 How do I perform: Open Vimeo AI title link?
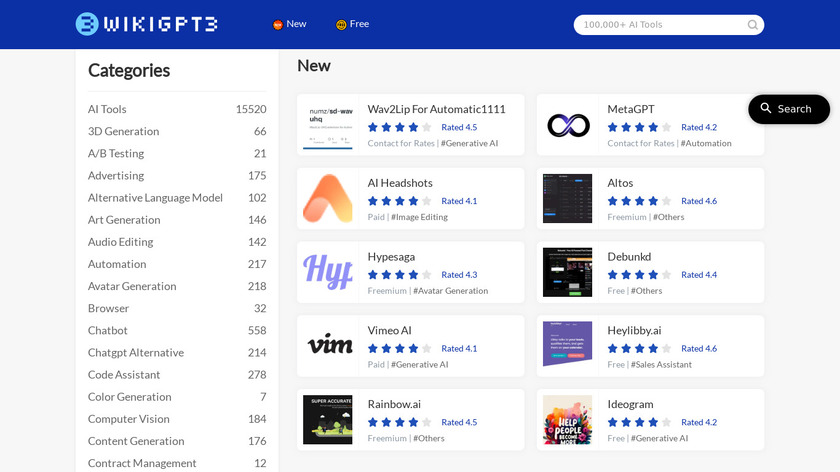pos(389,331)
